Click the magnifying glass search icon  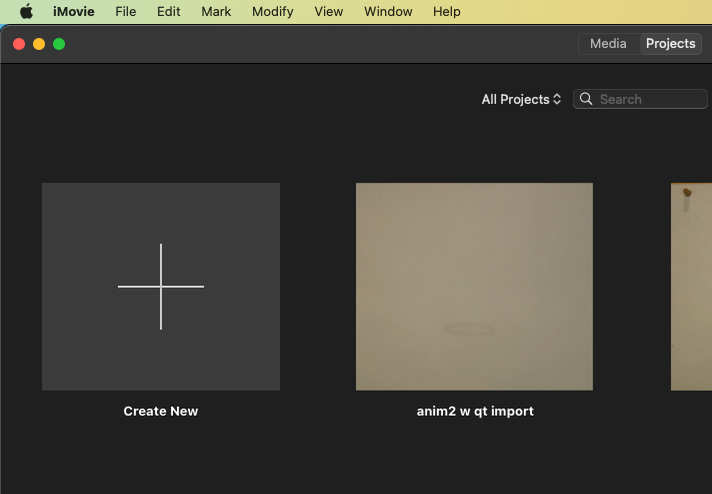(x=586, y=99)
